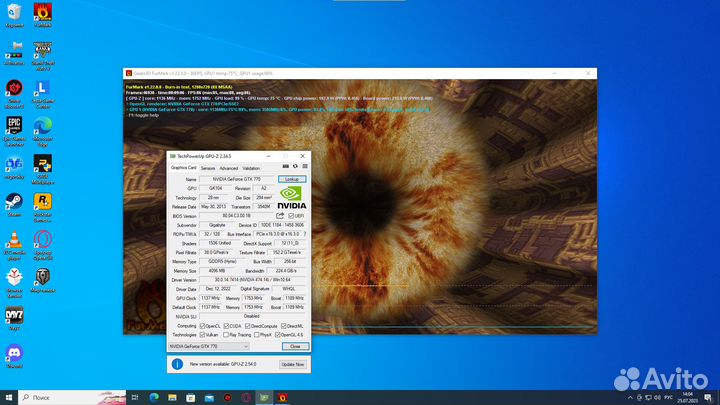Toggle the Ray Tracing checkbox
This screenshot has height=405, width=720.
click(x=226, y=335)
